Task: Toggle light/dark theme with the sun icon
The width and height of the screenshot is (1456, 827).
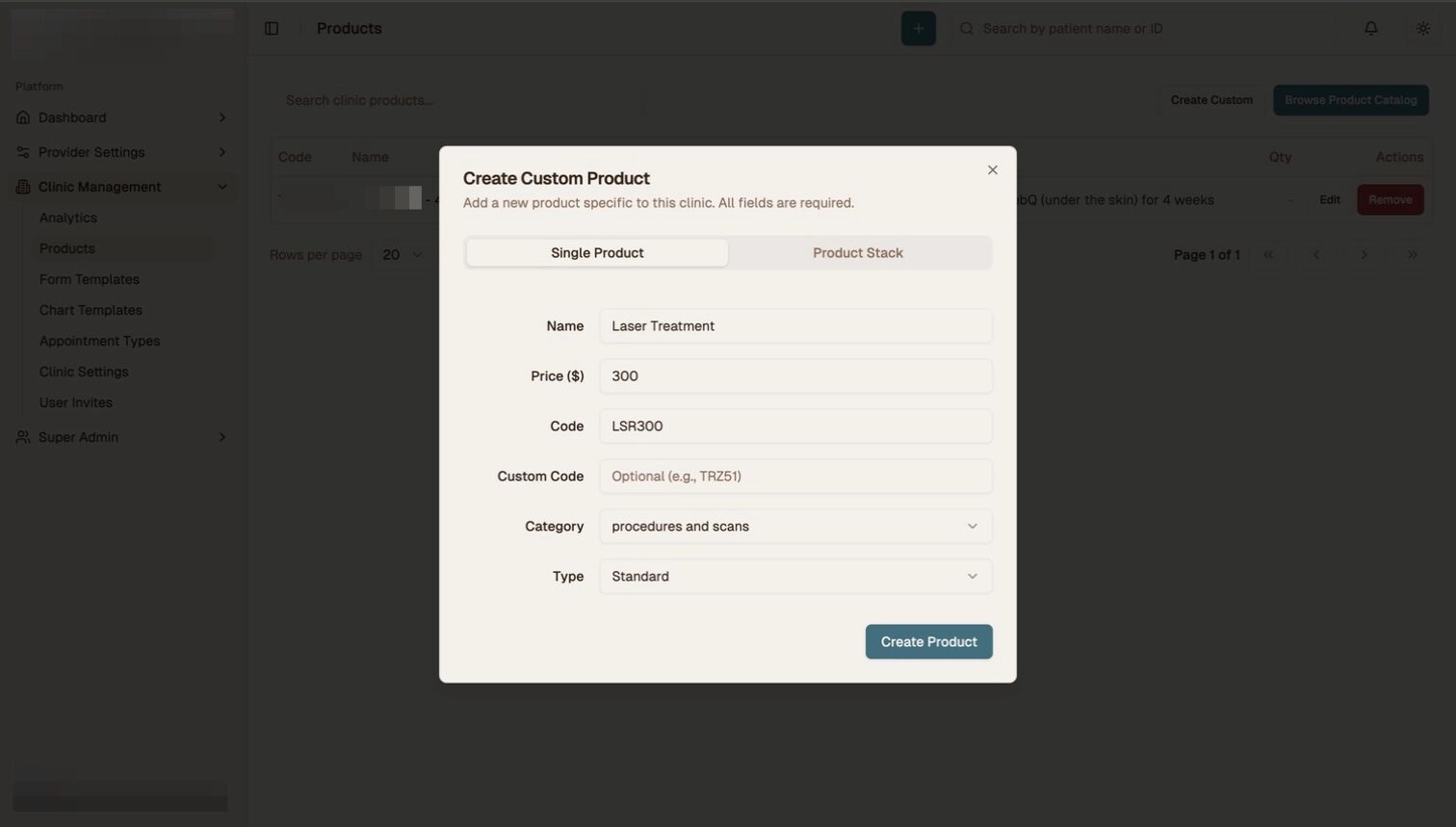Action: point(1422,28)
